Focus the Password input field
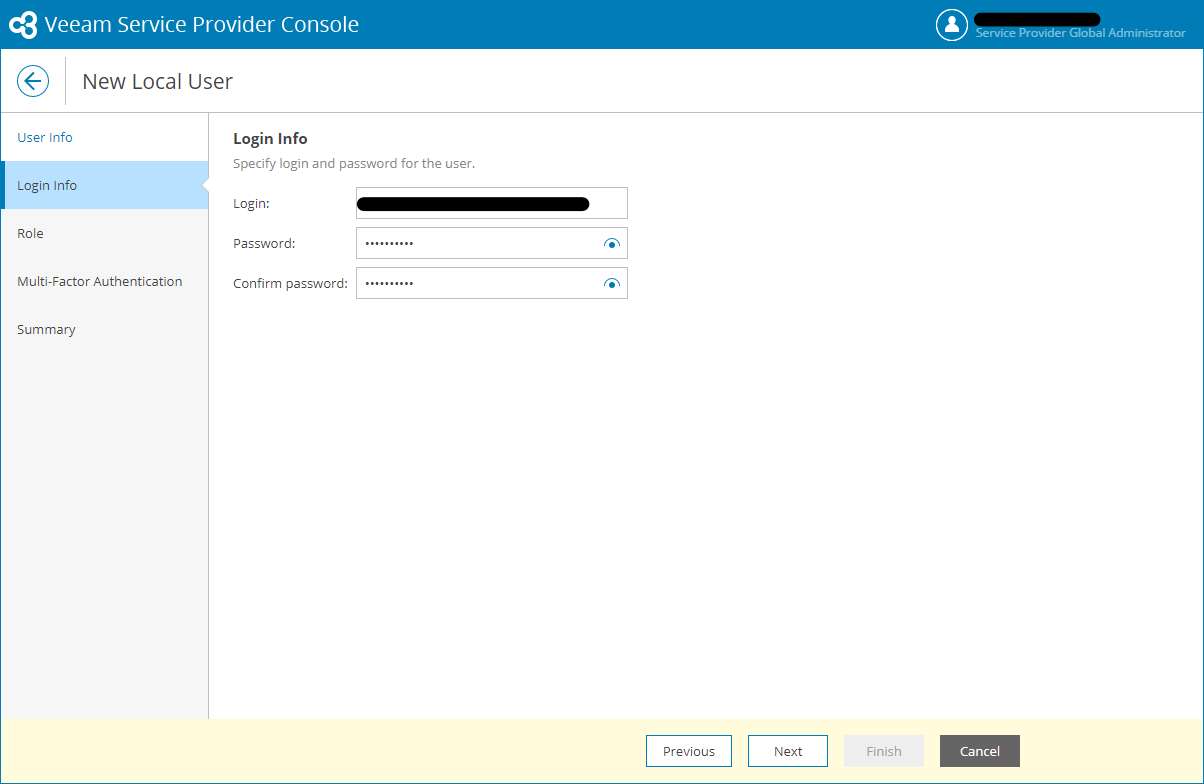 click(x=492, y=243)
